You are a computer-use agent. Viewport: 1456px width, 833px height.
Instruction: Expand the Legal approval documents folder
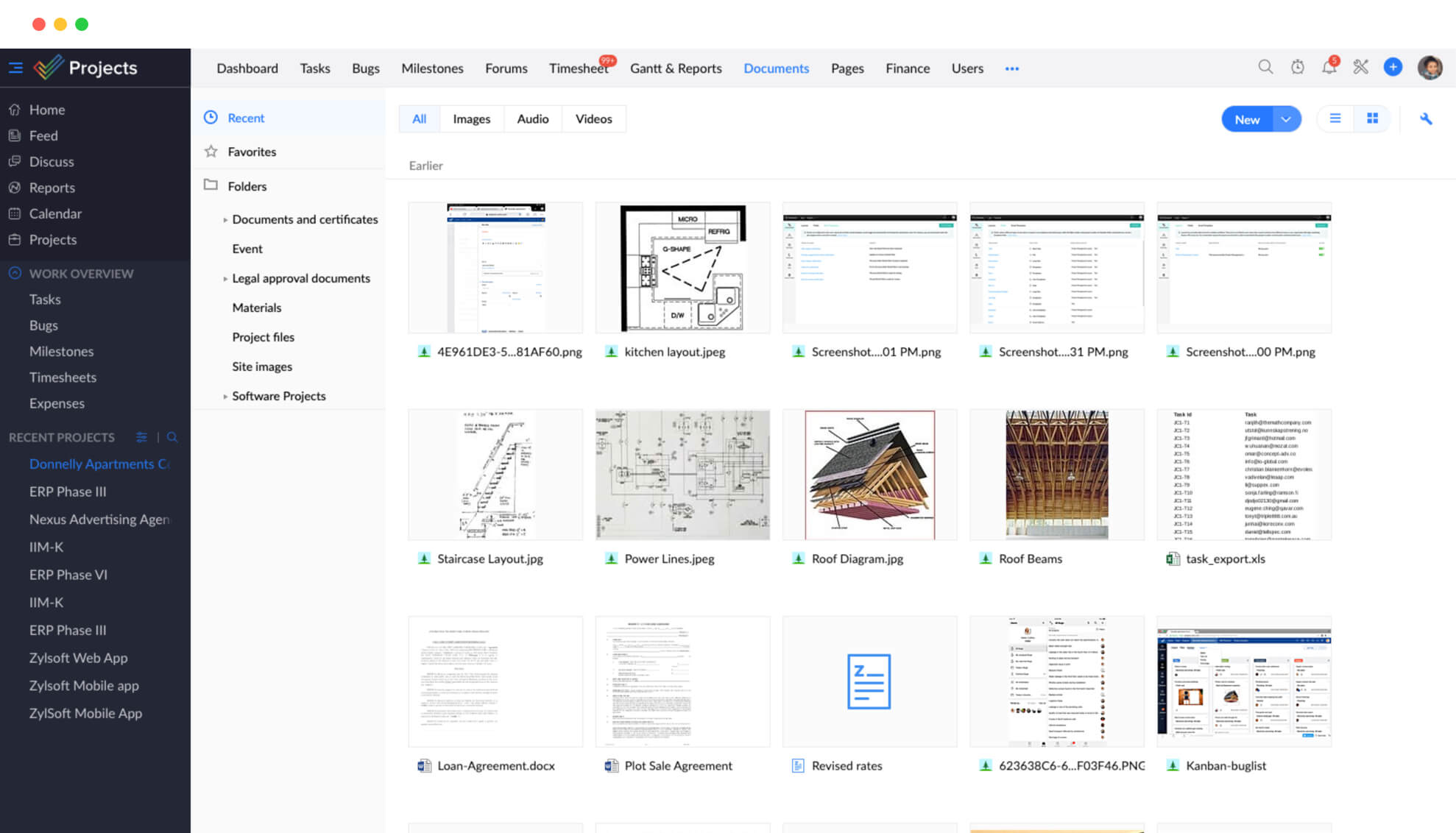[224, 278]
